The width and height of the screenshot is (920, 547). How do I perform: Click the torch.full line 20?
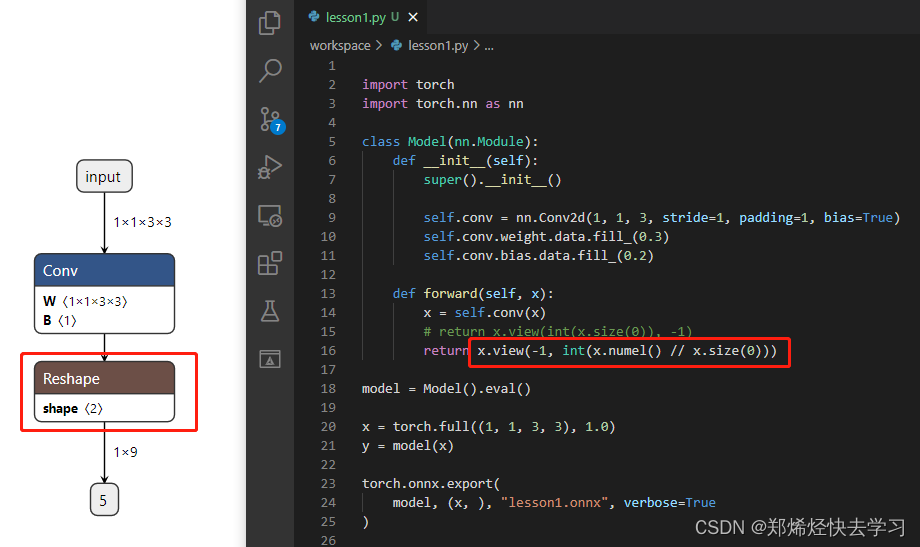(488, 427)
